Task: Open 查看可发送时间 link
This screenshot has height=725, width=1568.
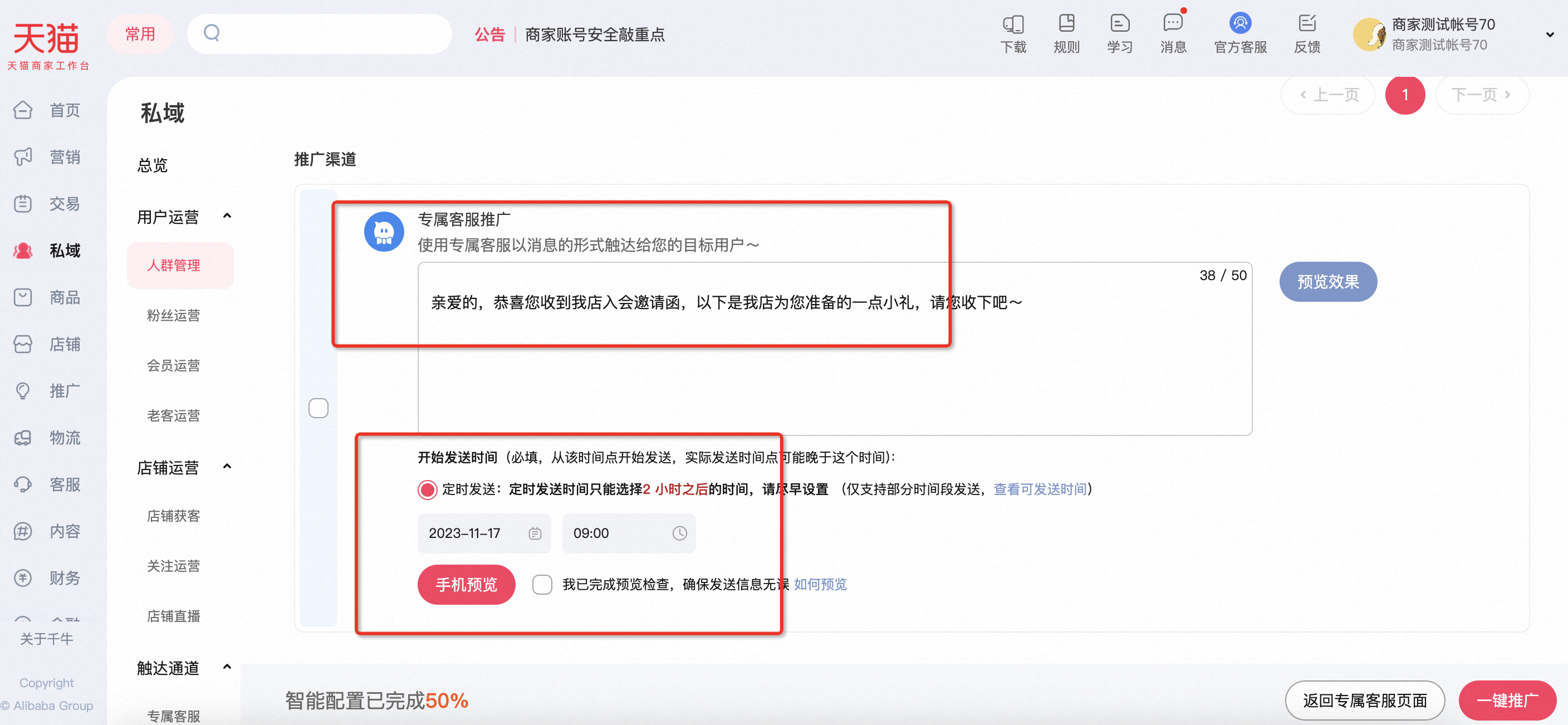Action: pyautogui.click(x=1040, y=489)
